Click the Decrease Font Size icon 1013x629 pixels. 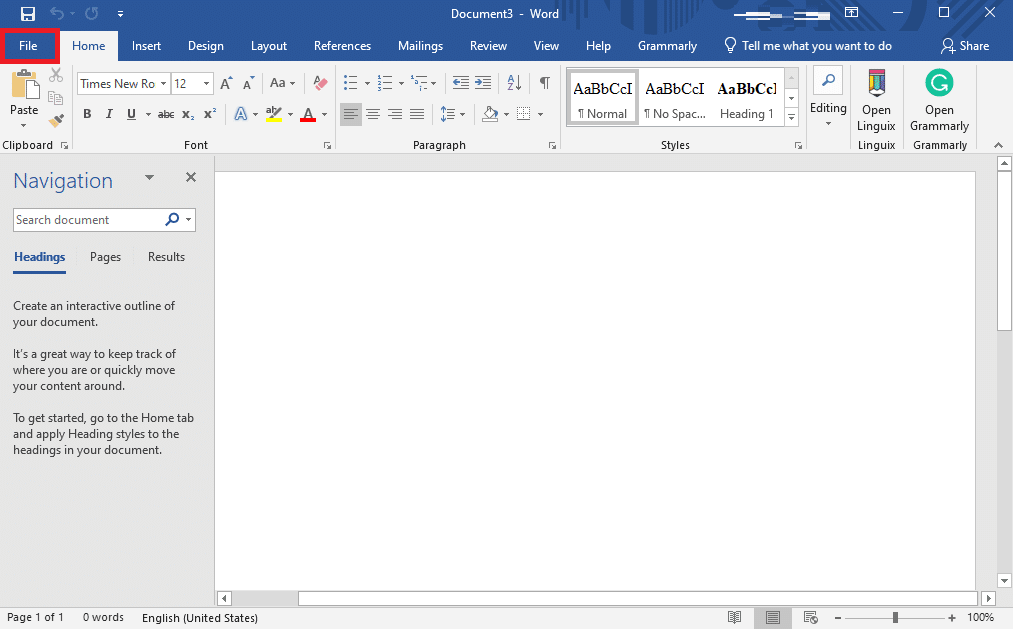249,83
